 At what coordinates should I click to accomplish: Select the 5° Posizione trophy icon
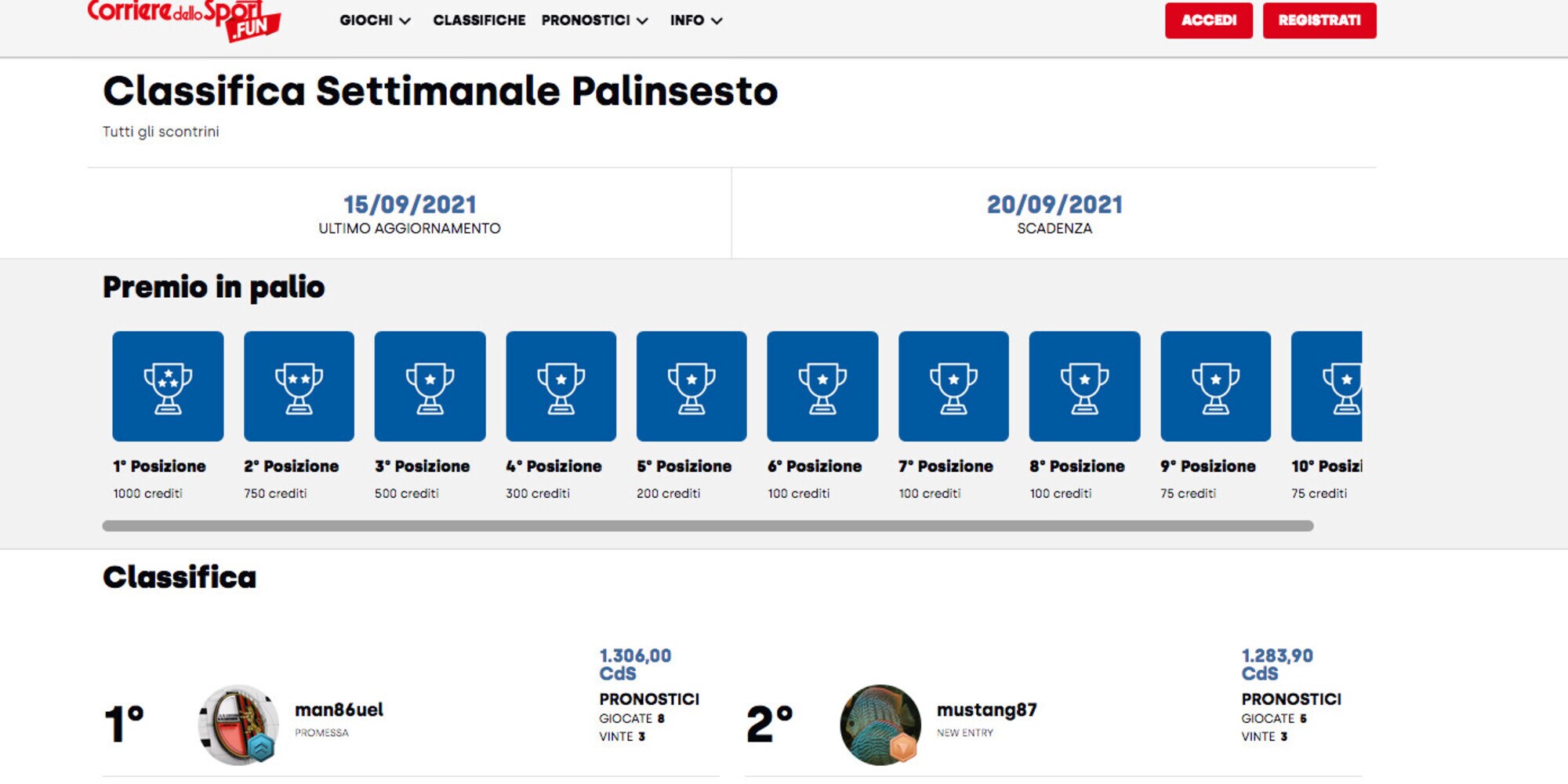coord(691,387)
